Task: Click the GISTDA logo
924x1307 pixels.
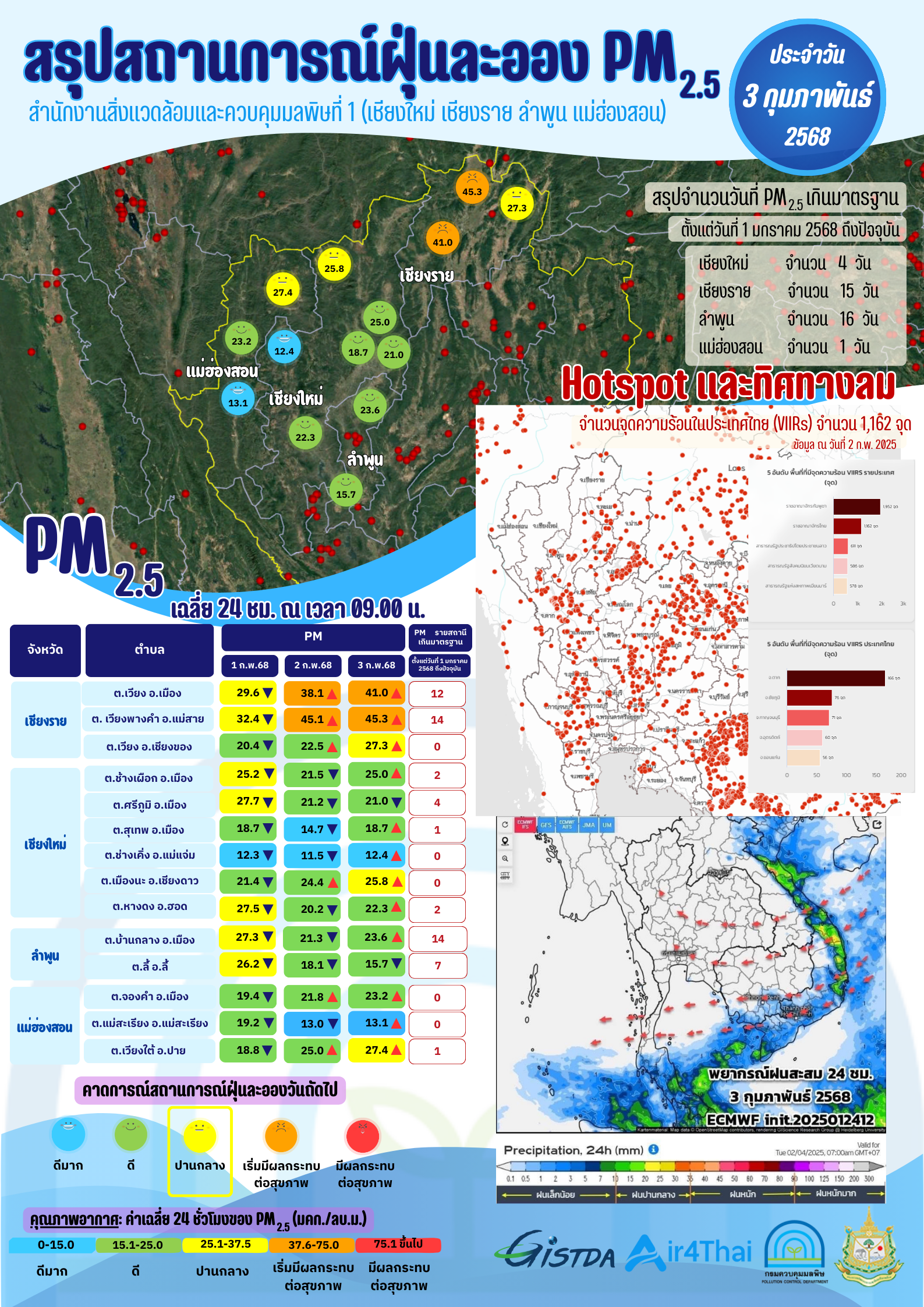Action: click(555, 1252)
